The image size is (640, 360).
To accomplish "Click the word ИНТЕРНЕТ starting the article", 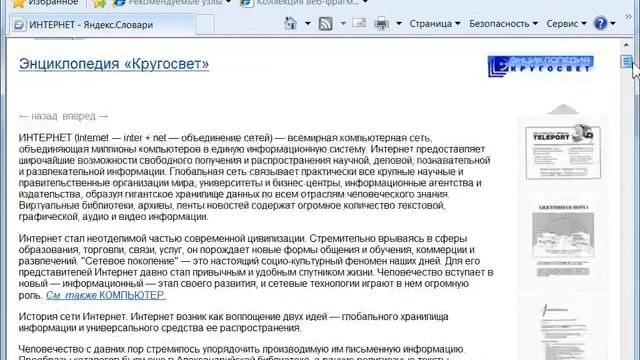I will (45, 138).
